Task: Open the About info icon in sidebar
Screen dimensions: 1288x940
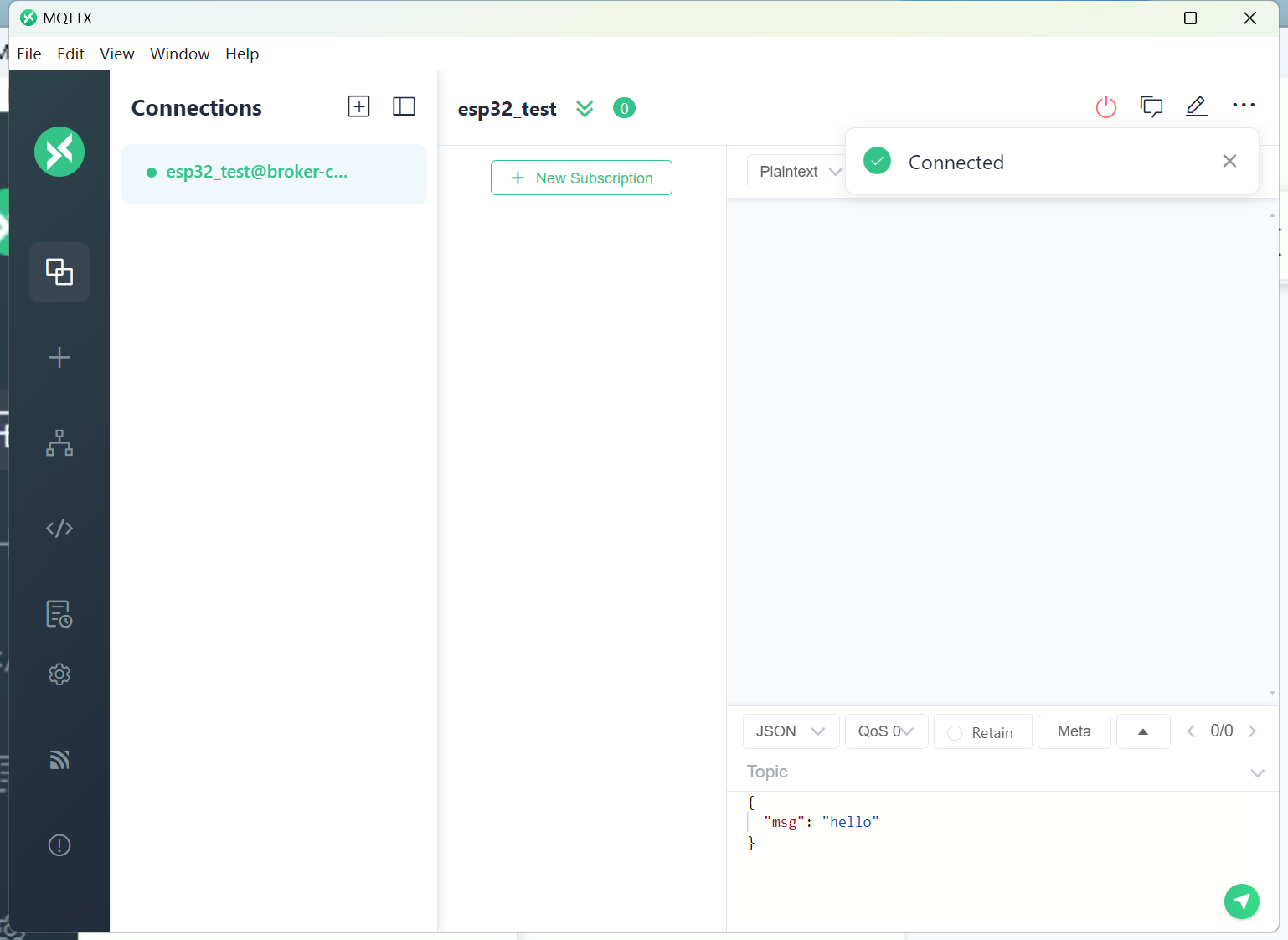Action: 59,845
